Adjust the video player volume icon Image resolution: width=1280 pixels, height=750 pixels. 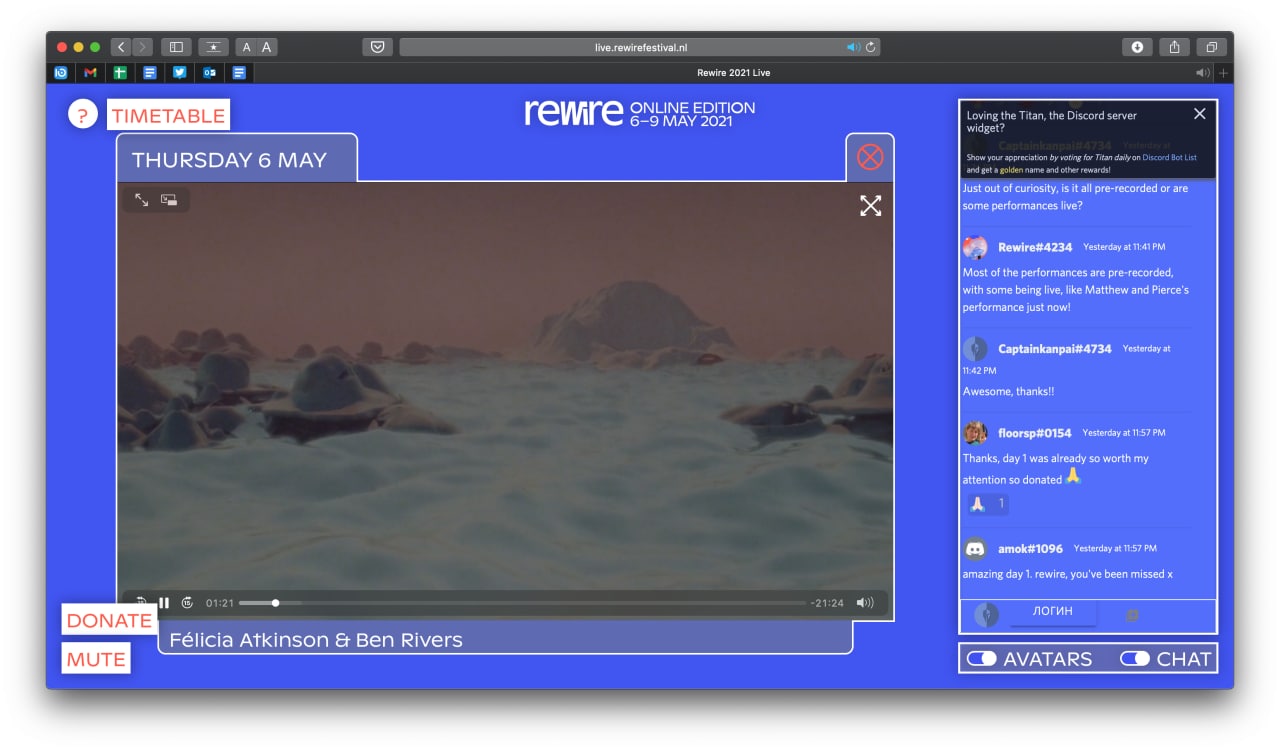865,603
